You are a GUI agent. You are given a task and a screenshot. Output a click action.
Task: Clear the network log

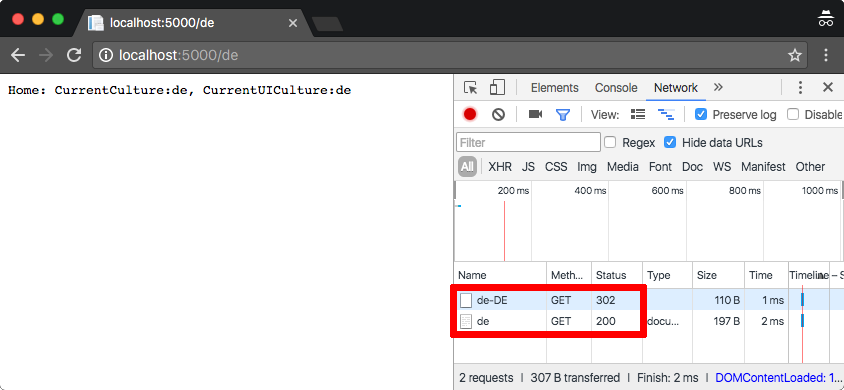coord(498,114)
